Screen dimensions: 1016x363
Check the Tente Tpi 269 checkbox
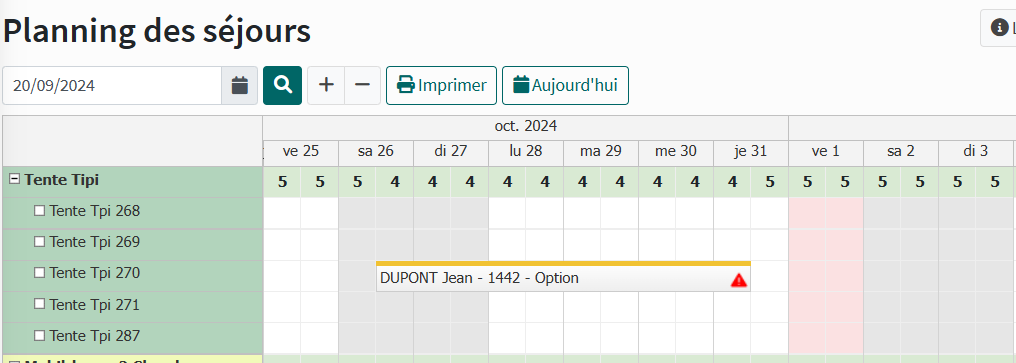tap(40, 242)
